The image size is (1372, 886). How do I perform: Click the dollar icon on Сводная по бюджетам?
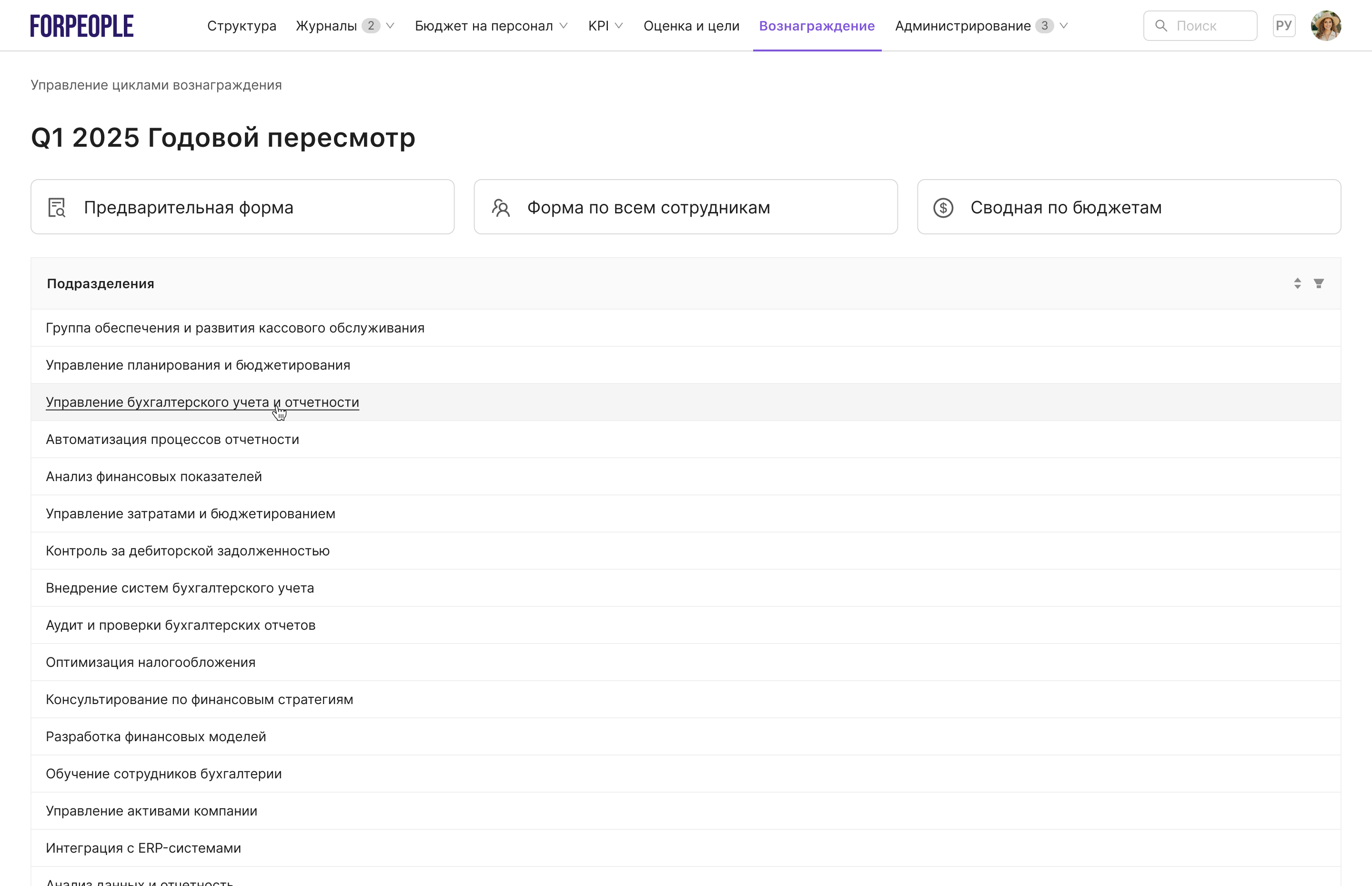(x=943, y=208)
